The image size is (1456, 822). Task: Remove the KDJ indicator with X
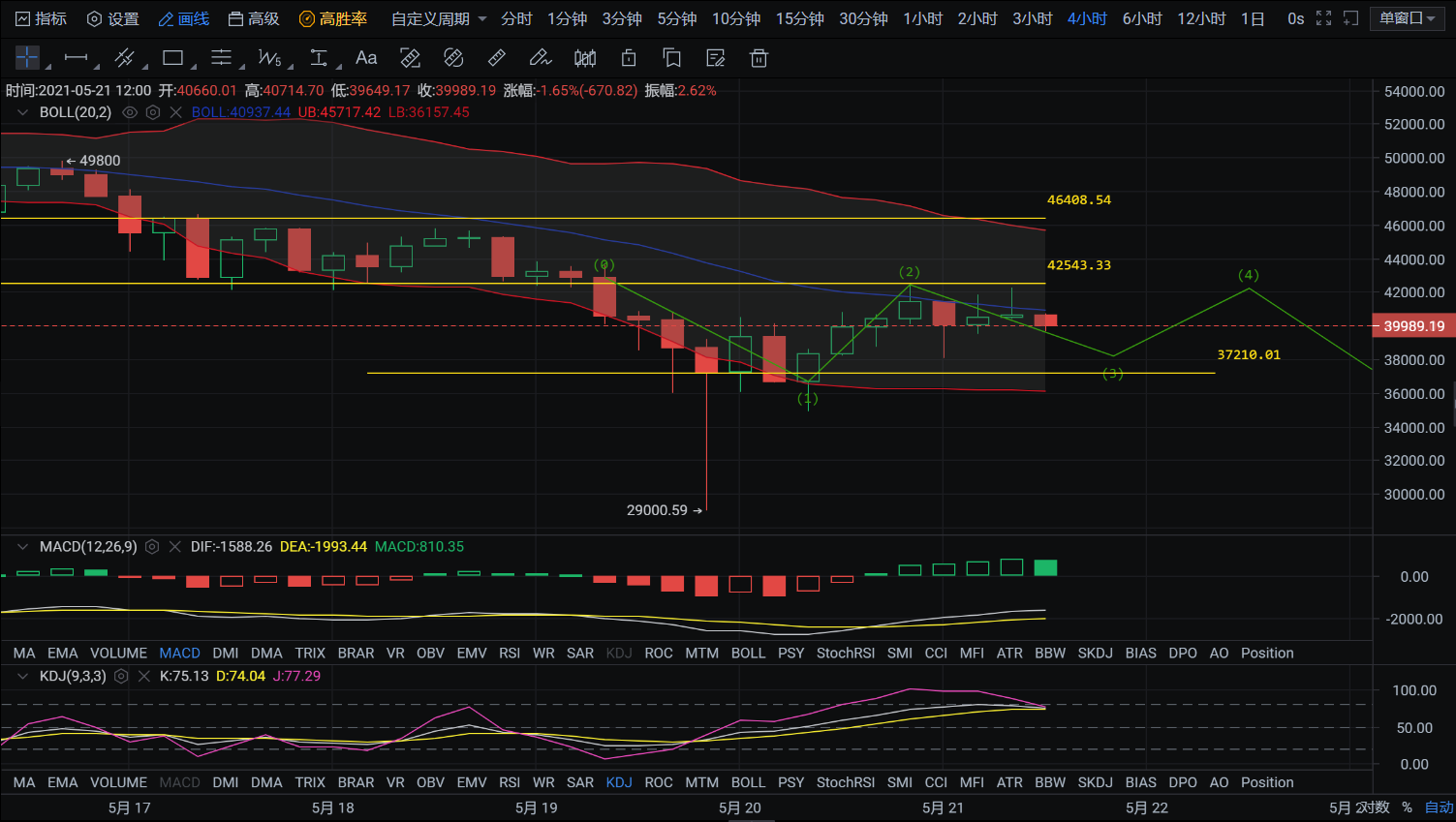pyautogui.click(x=144, y=677)
